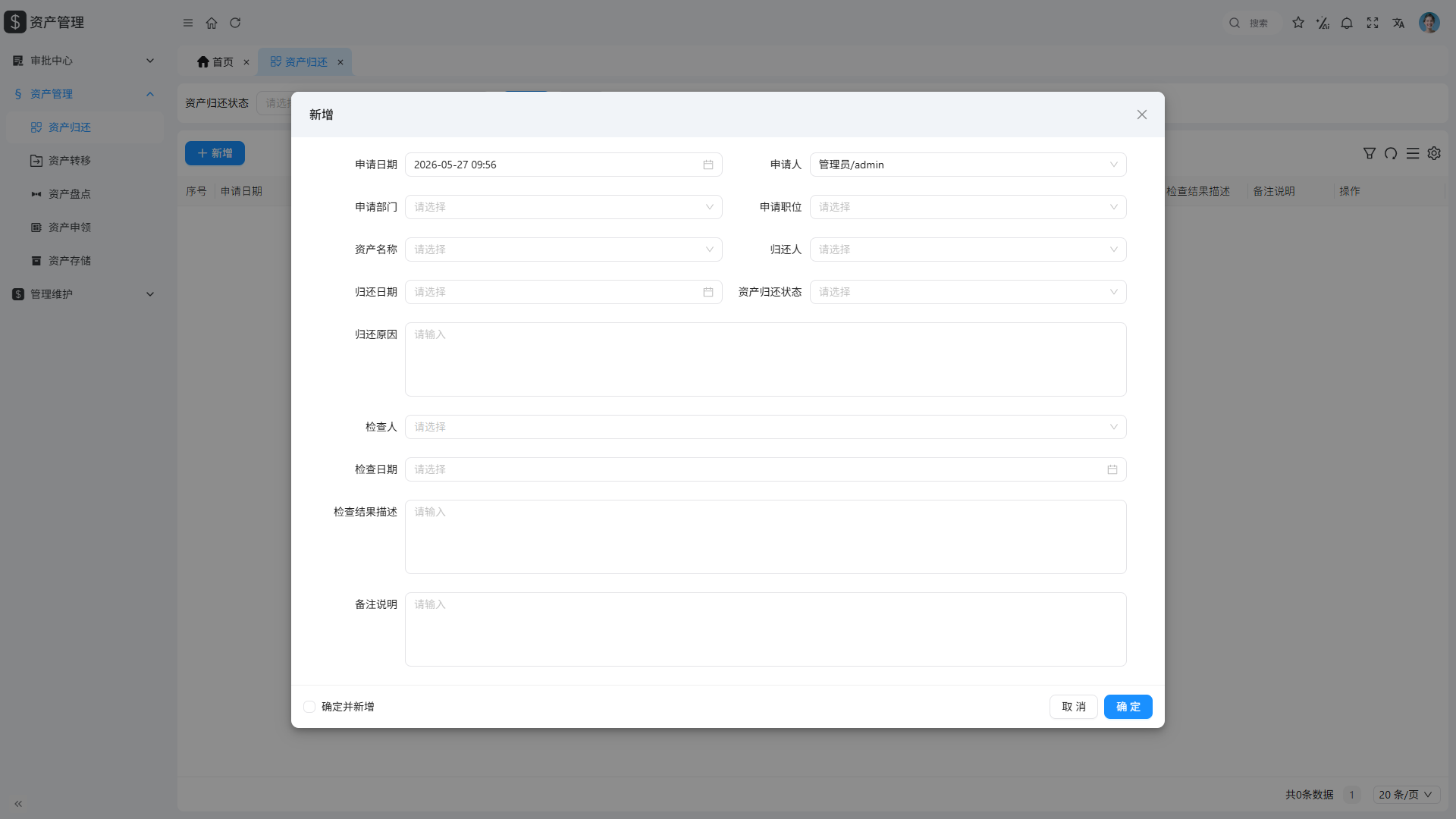Click into the 归还原因 text area
This screenshot has width=1456, height=819.
pos(765,359)
